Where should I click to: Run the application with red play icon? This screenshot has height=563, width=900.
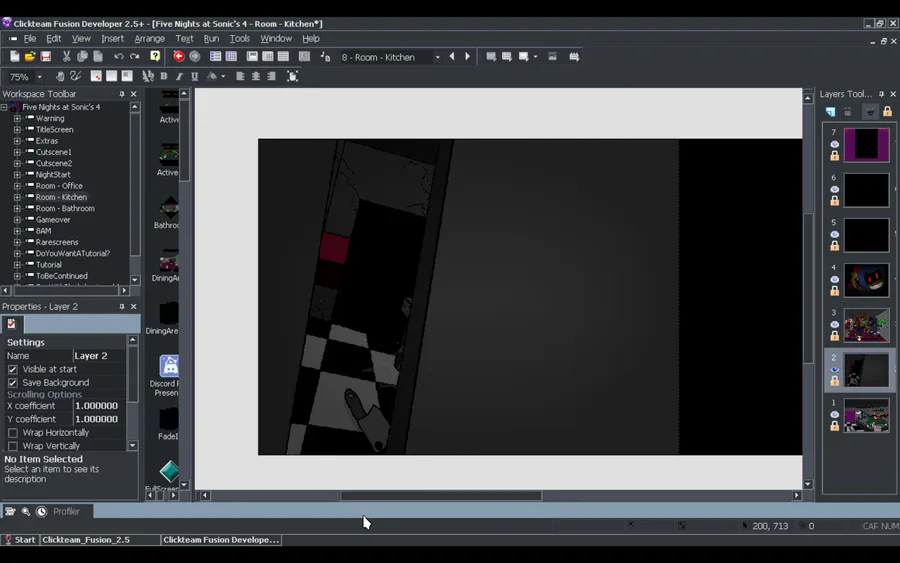(x=178, y=57)
